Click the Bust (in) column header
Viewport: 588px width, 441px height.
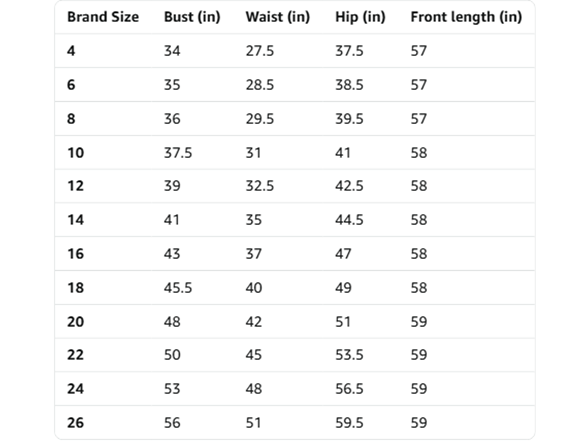pyautogui.click(x=192, y=17)
